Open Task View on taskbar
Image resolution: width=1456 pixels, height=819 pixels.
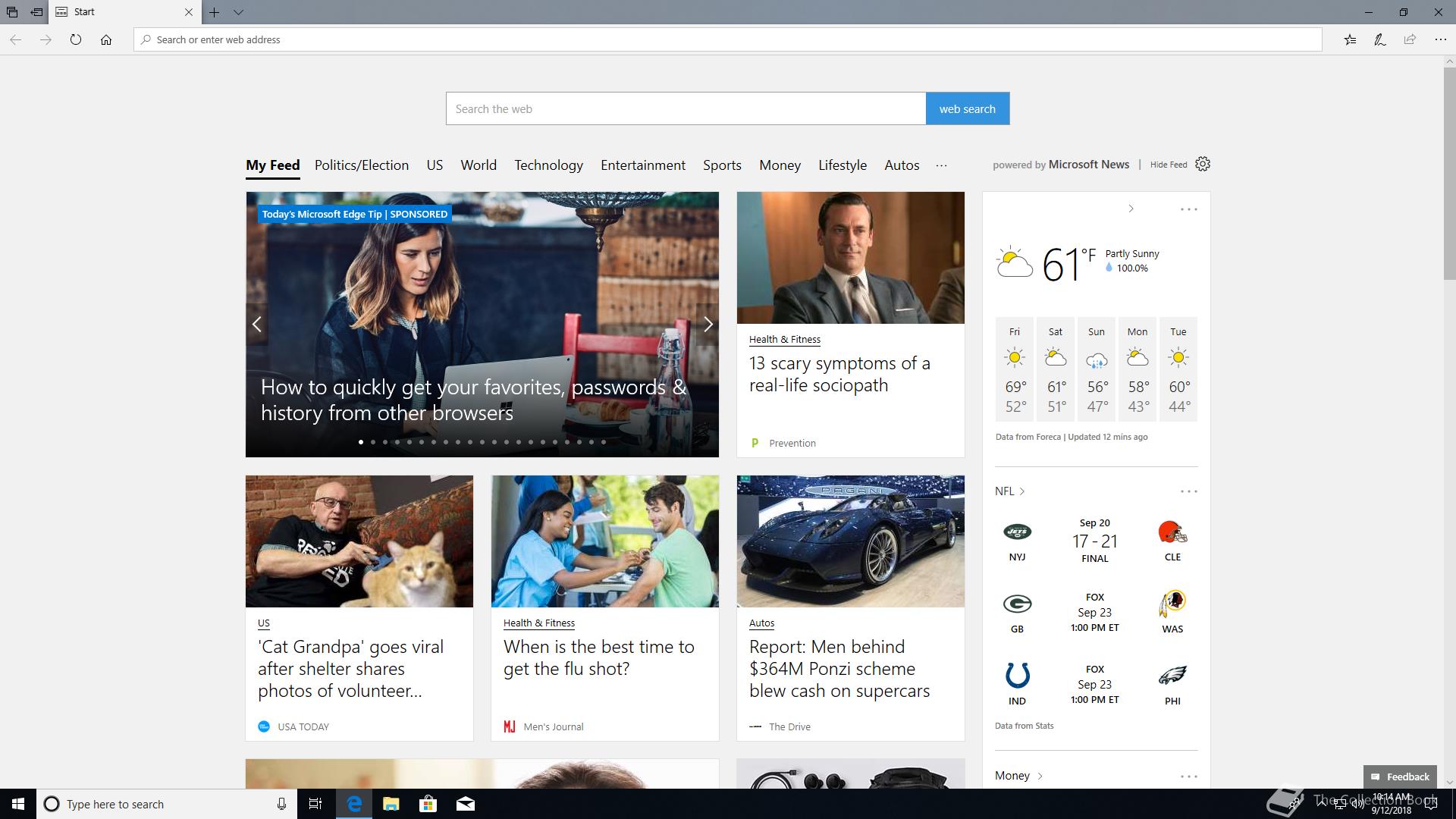tap(315, 804)
